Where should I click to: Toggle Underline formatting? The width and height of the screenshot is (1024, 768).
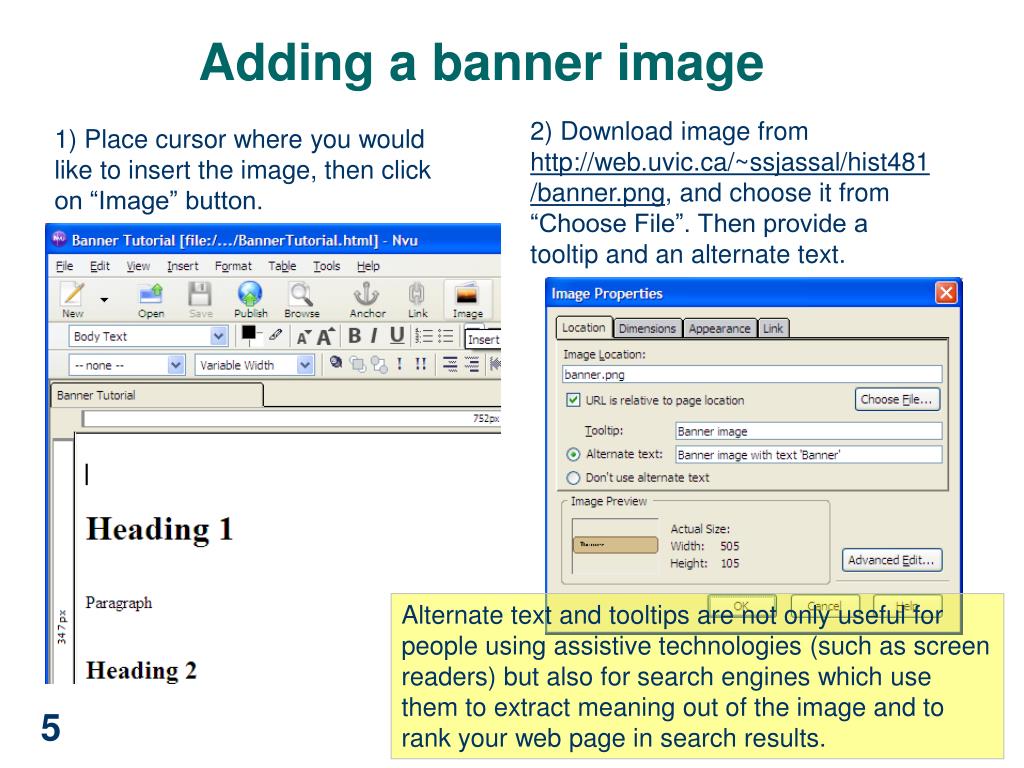point(396,336)
